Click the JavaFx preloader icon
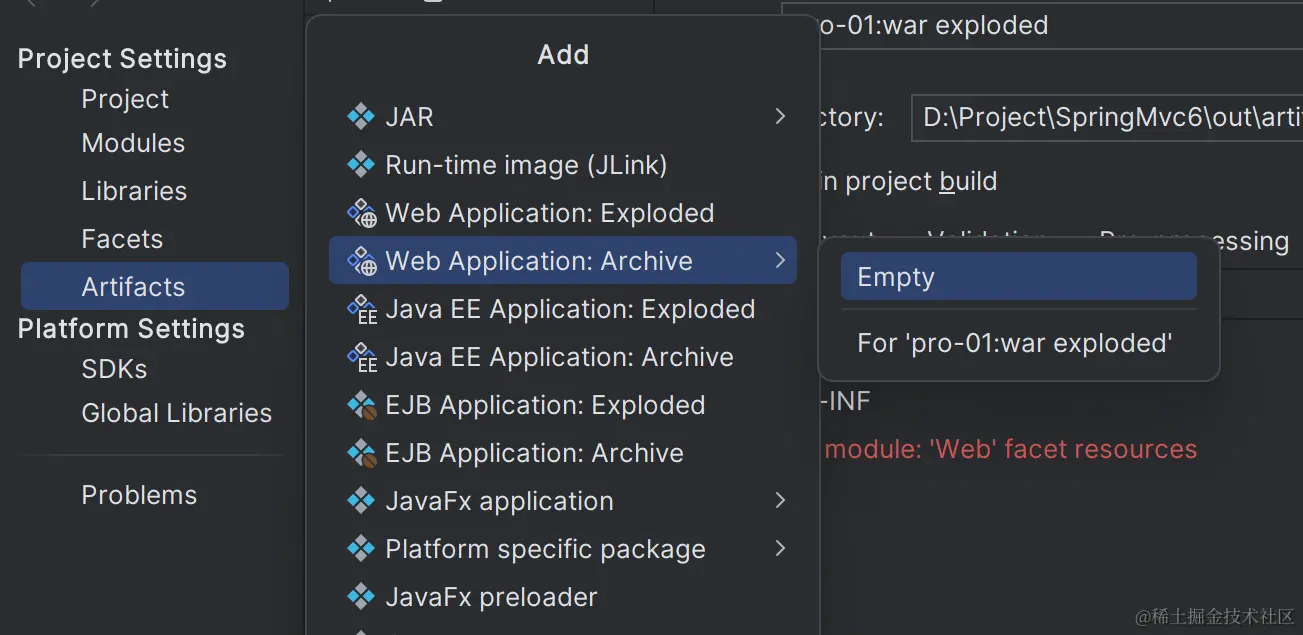The image size is (1303, 635). click(360, 597)
